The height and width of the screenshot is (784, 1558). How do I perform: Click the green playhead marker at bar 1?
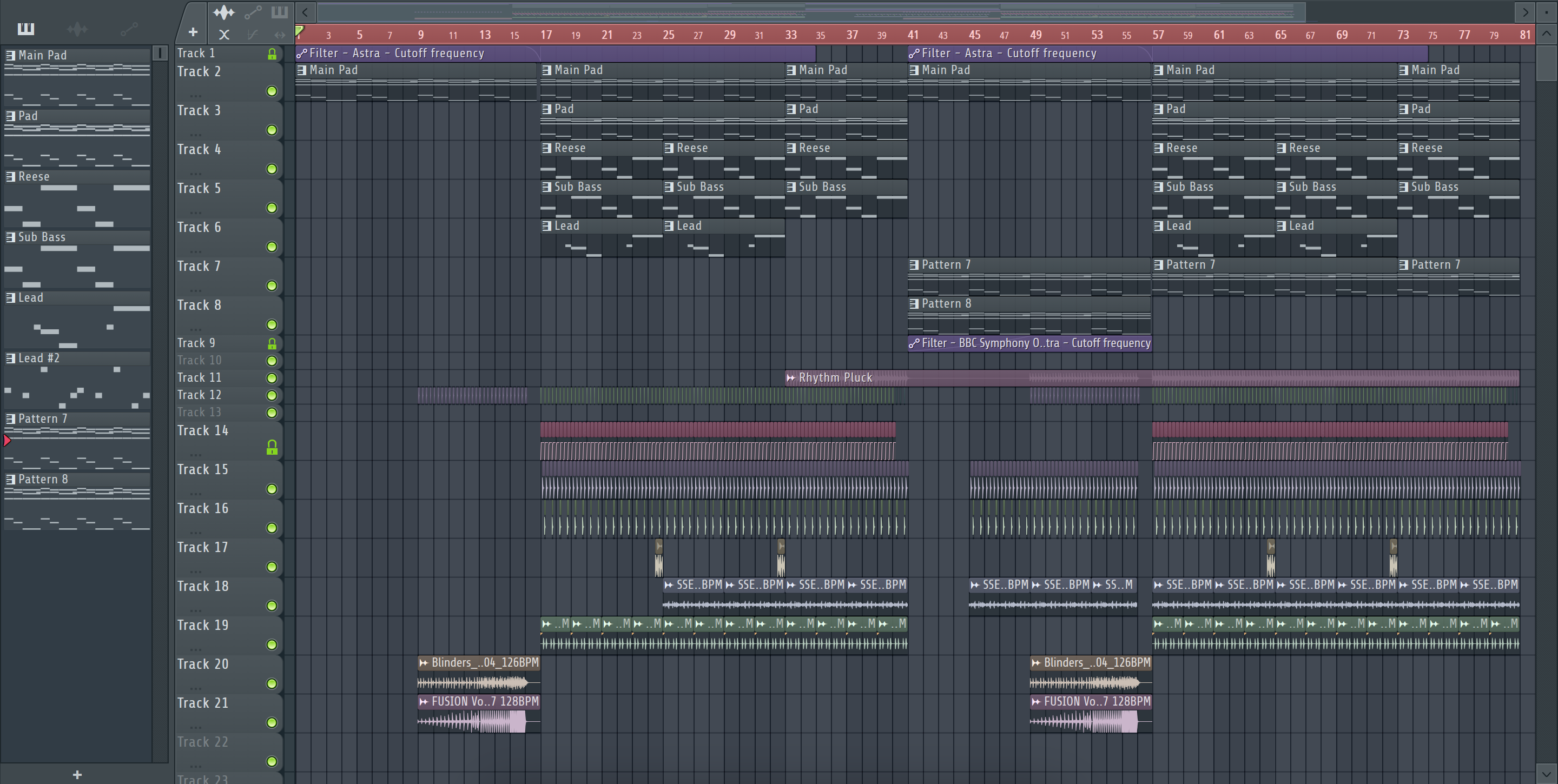[x=299, y=31]
